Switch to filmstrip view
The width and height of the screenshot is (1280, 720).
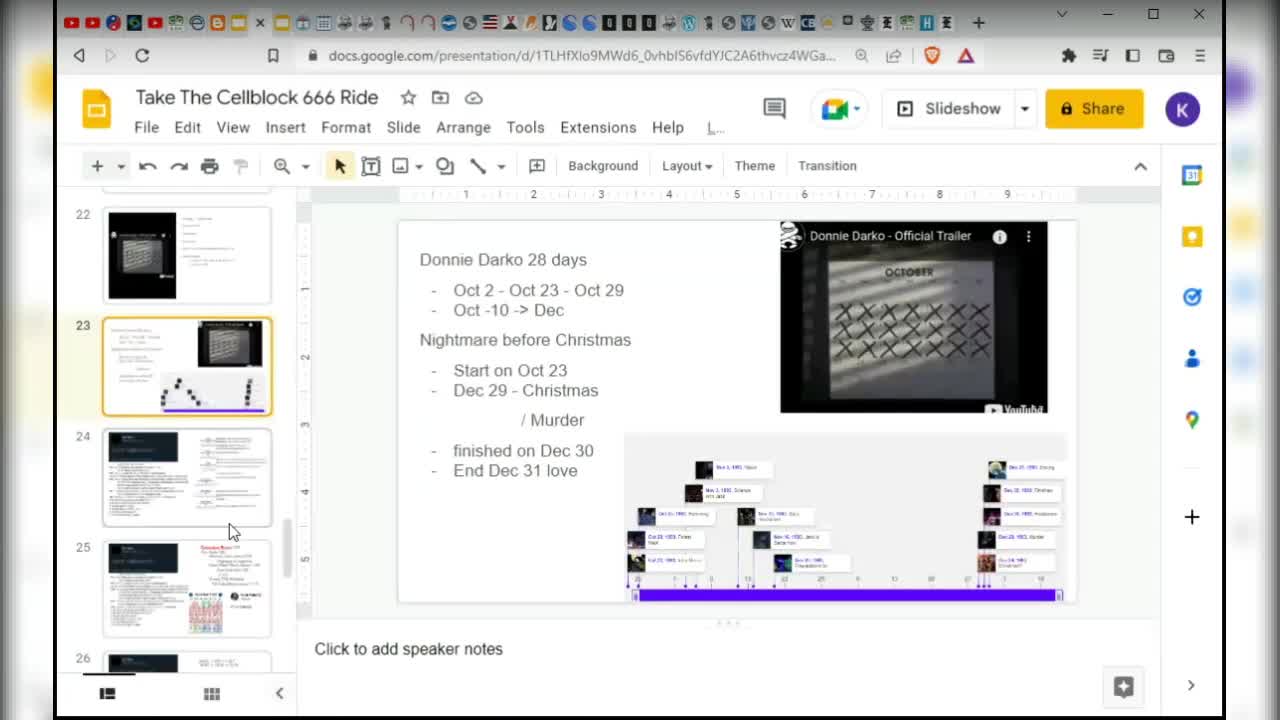[x=108, y=693]
